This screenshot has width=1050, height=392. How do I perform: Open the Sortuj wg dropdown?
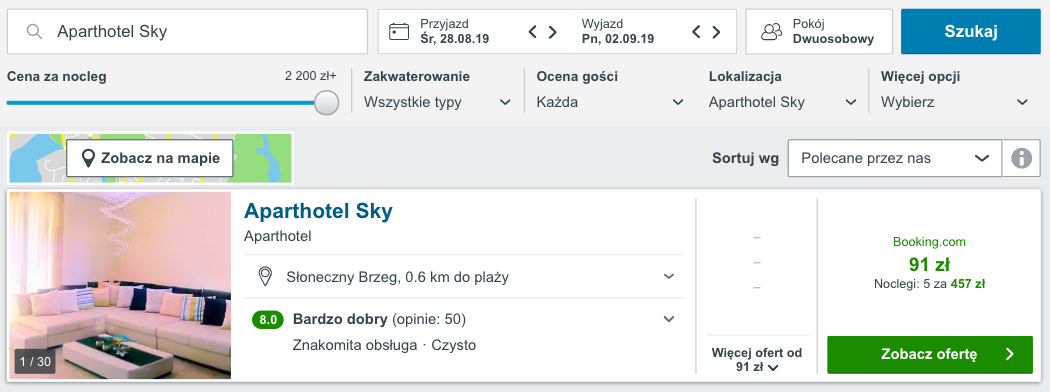(895, 158)
